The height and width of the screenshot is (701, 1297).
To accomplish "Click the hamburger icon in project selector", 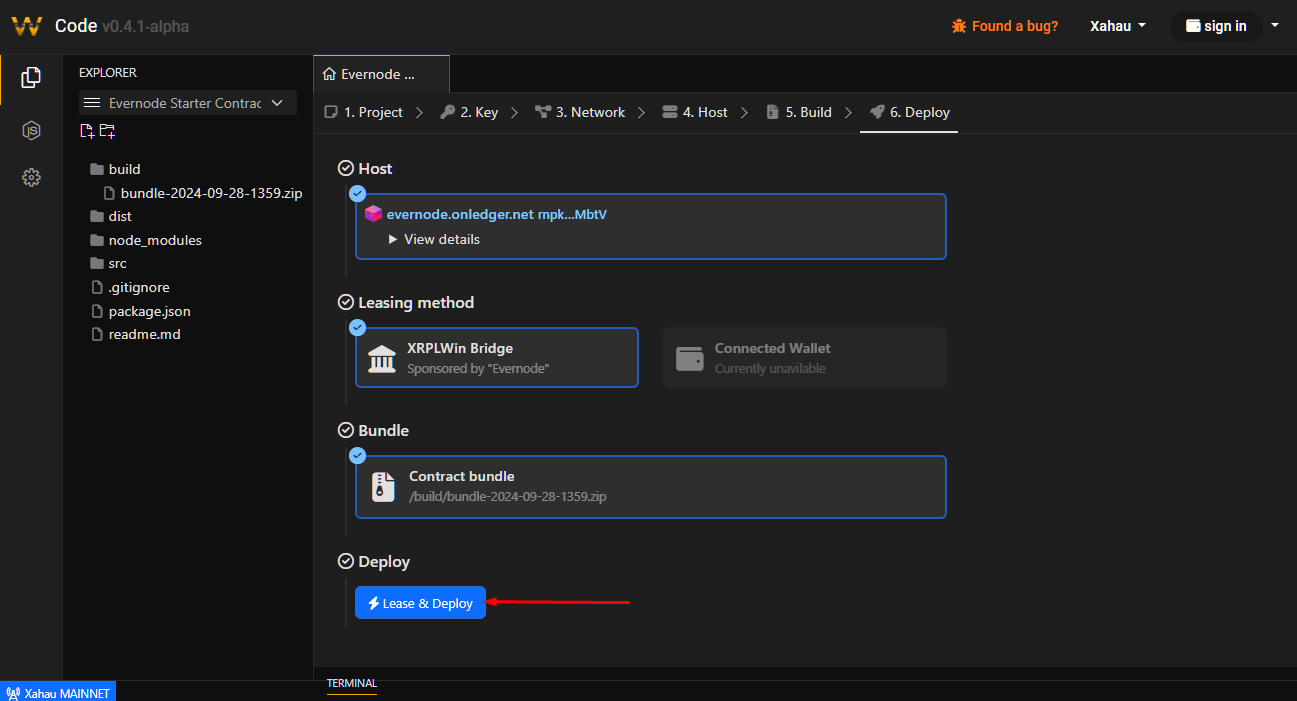I will click(x=93, y=103).
